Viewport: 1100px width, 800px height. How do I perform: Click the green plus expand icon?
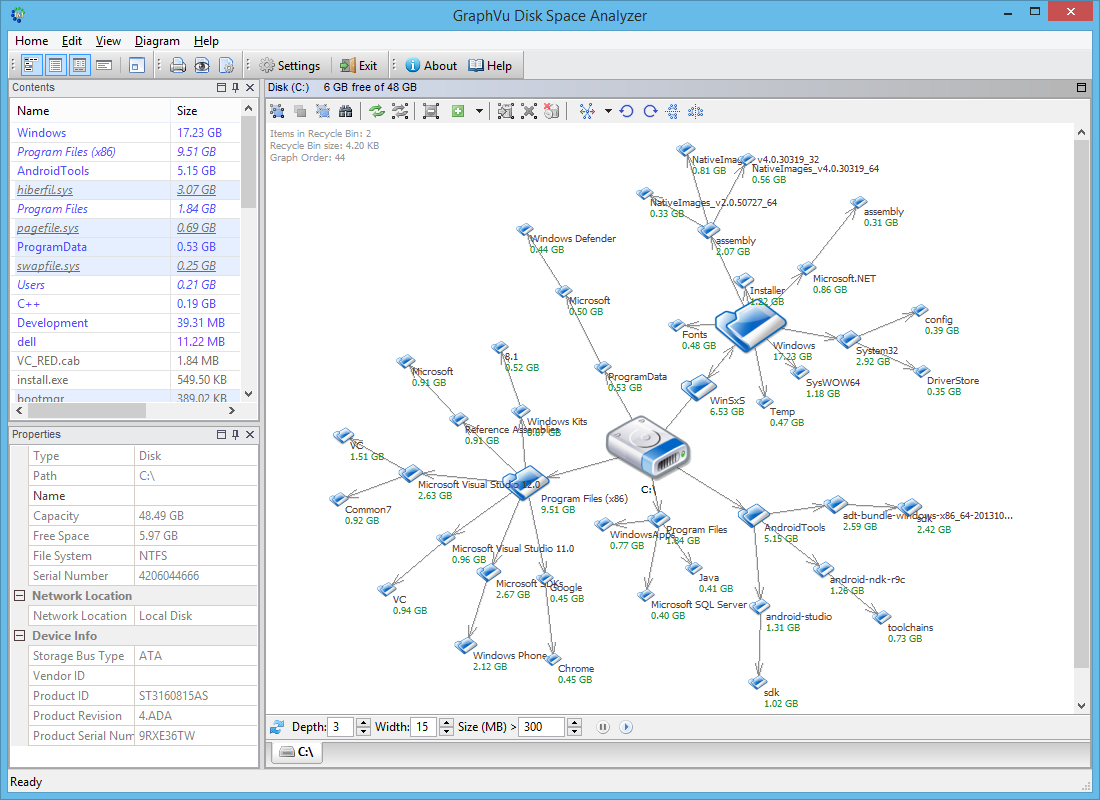coord(458,111)
